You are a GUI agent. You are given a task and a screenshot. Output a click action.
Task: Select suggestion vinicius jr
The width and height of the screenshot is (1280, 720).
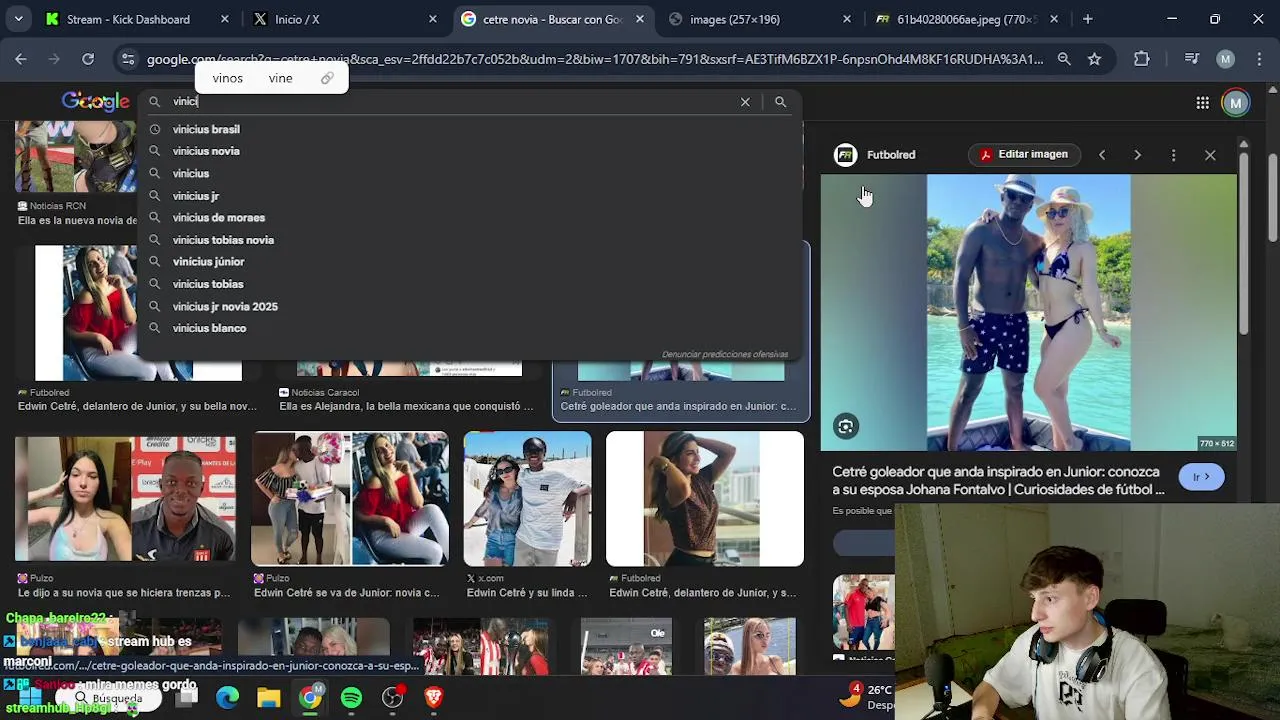tap(470, 196)
